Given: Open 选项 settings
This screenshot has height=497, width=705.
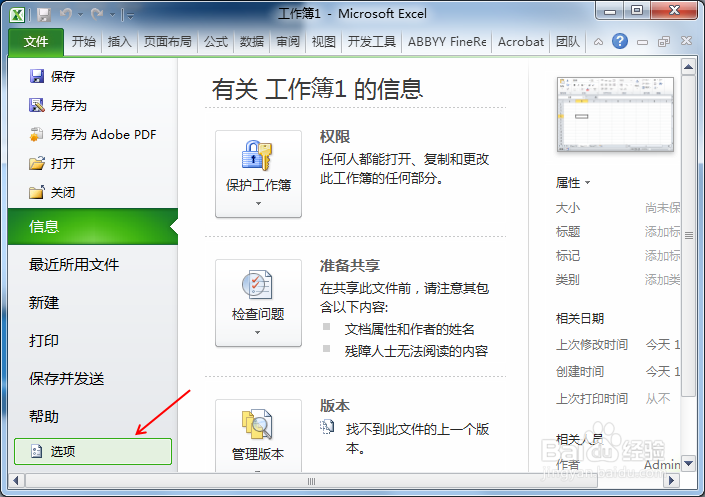Looking at the screenshot, I should click(x=93, y=451).
